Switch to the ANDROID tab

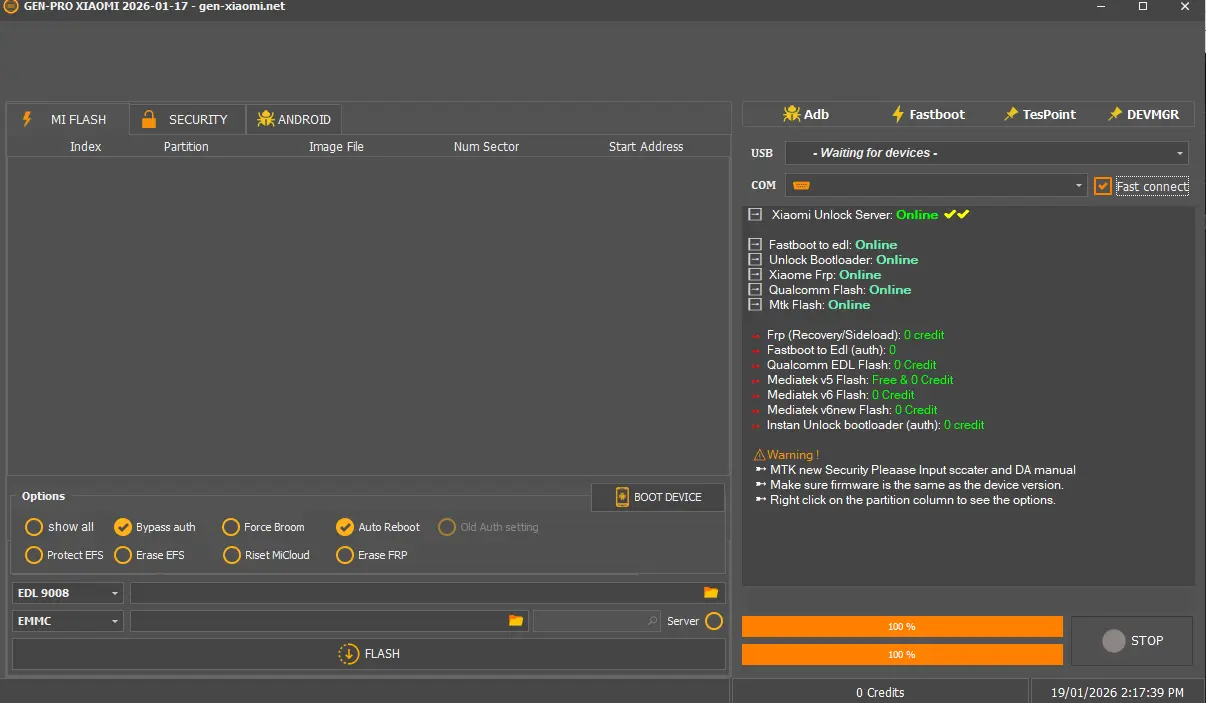pyautogui.click(x=294, y=119)
